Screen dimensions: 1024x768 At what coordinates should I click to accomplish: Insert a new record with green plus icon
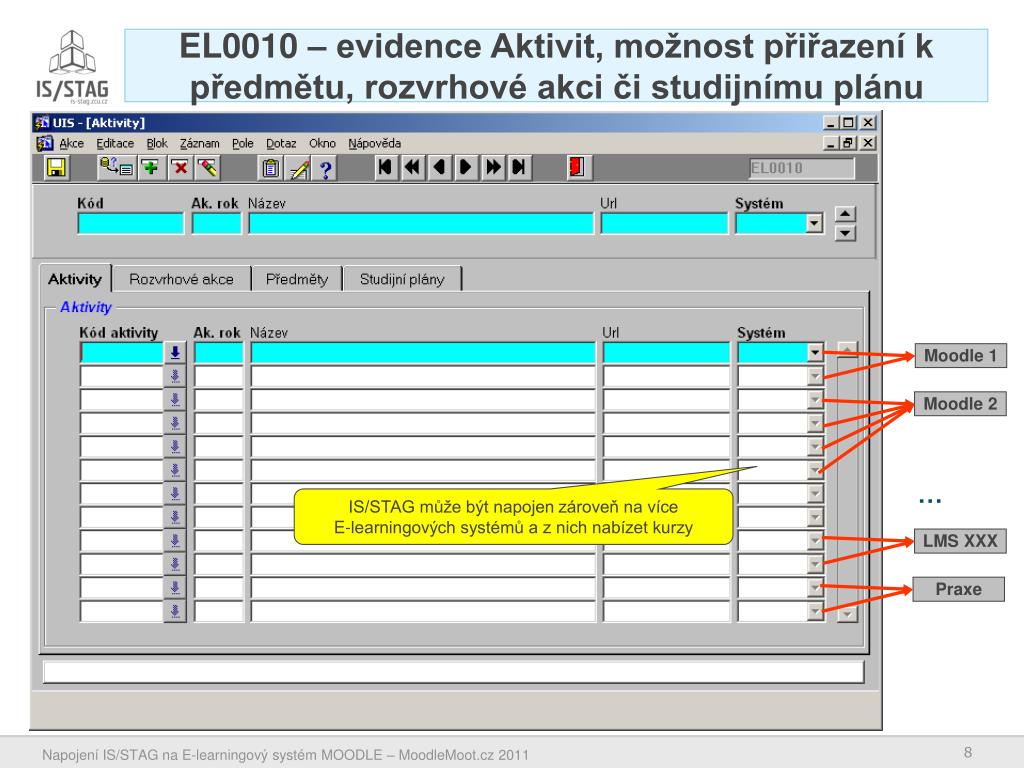pyautogui.click(x=151, y=168)
